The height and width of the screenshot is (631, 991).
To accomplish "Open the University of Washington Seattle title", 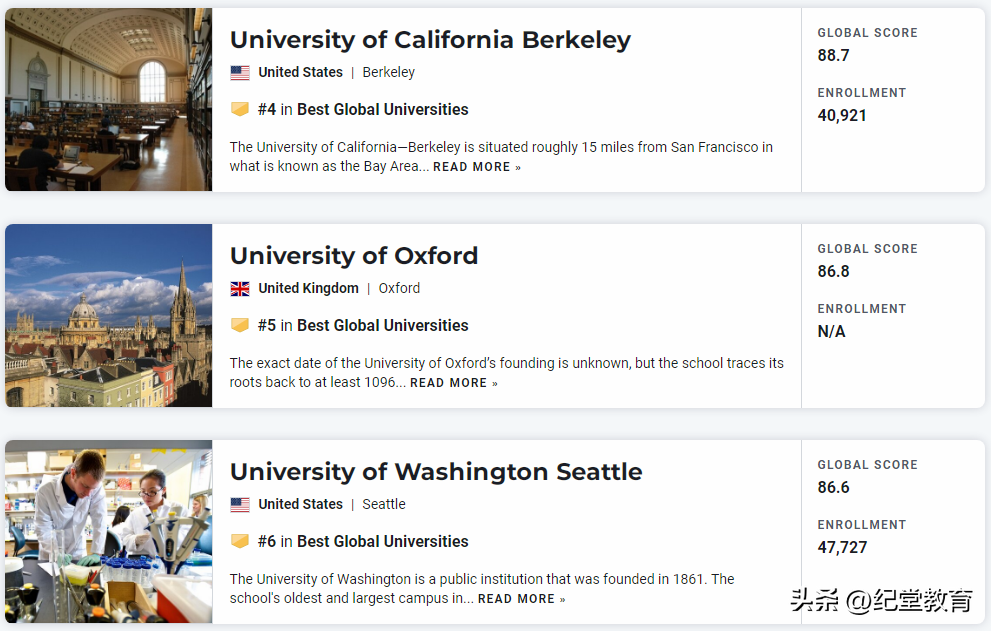I will click(x=436, y=472).
